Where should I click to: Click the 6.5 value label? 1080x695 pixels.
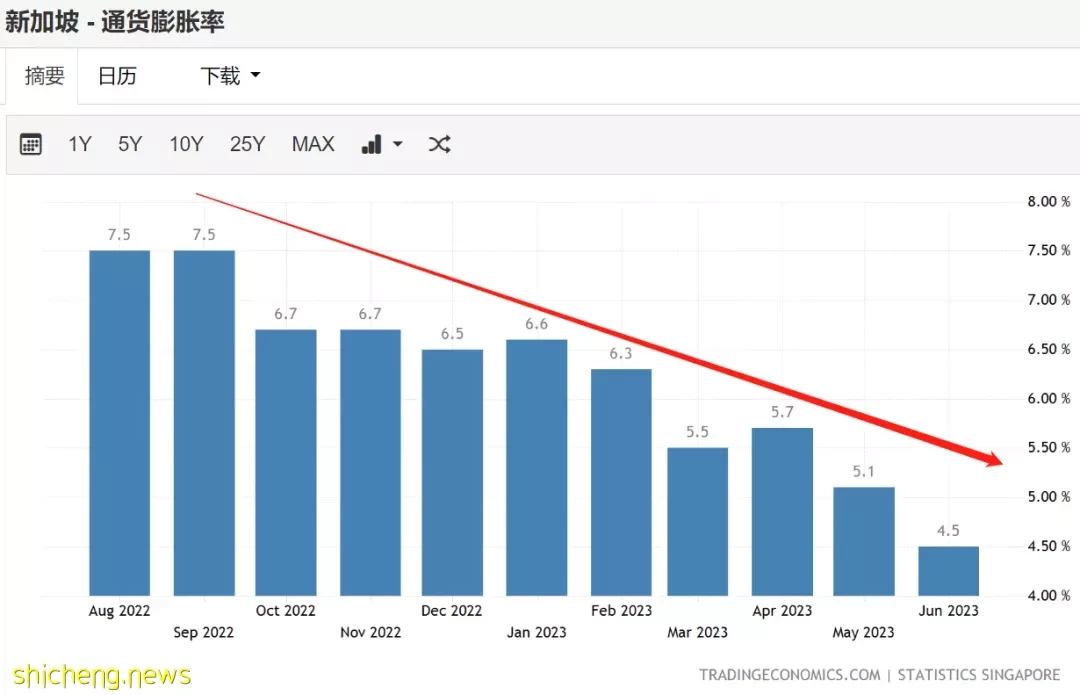pos(453,333)
